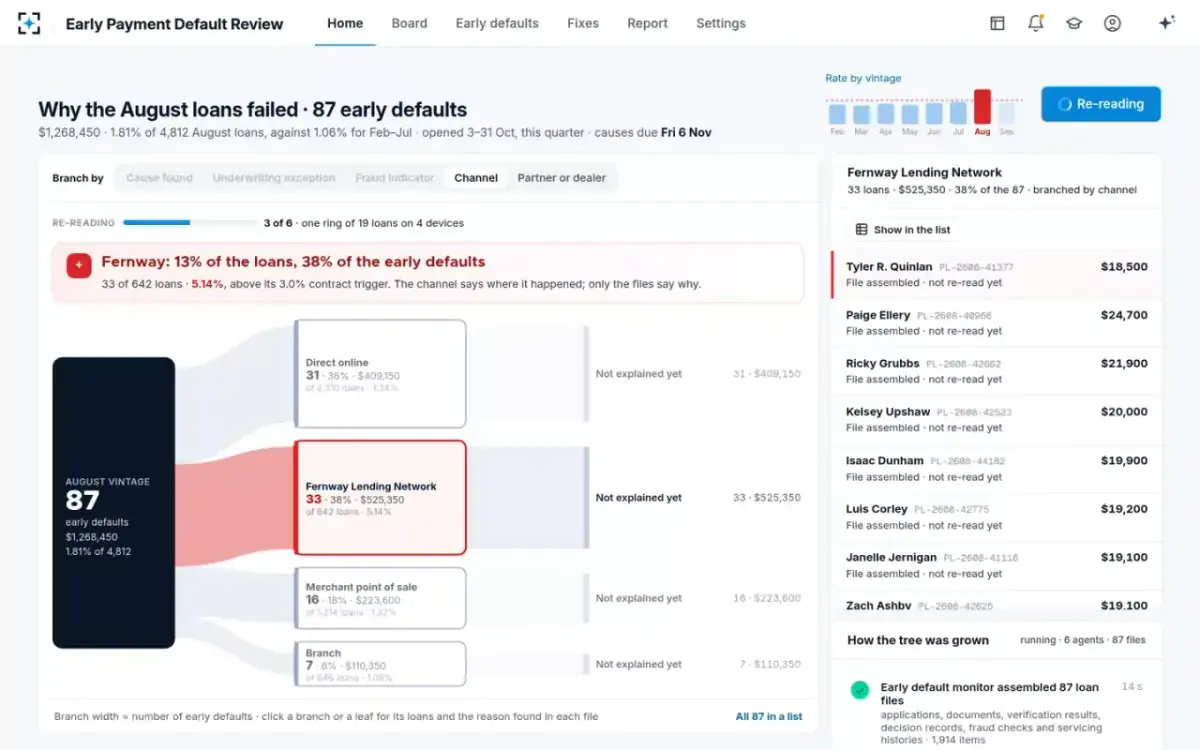Select the August Vintage 87 root node
The width and height of the screenshot is (1200, 750).
click(x=114, y=503)
